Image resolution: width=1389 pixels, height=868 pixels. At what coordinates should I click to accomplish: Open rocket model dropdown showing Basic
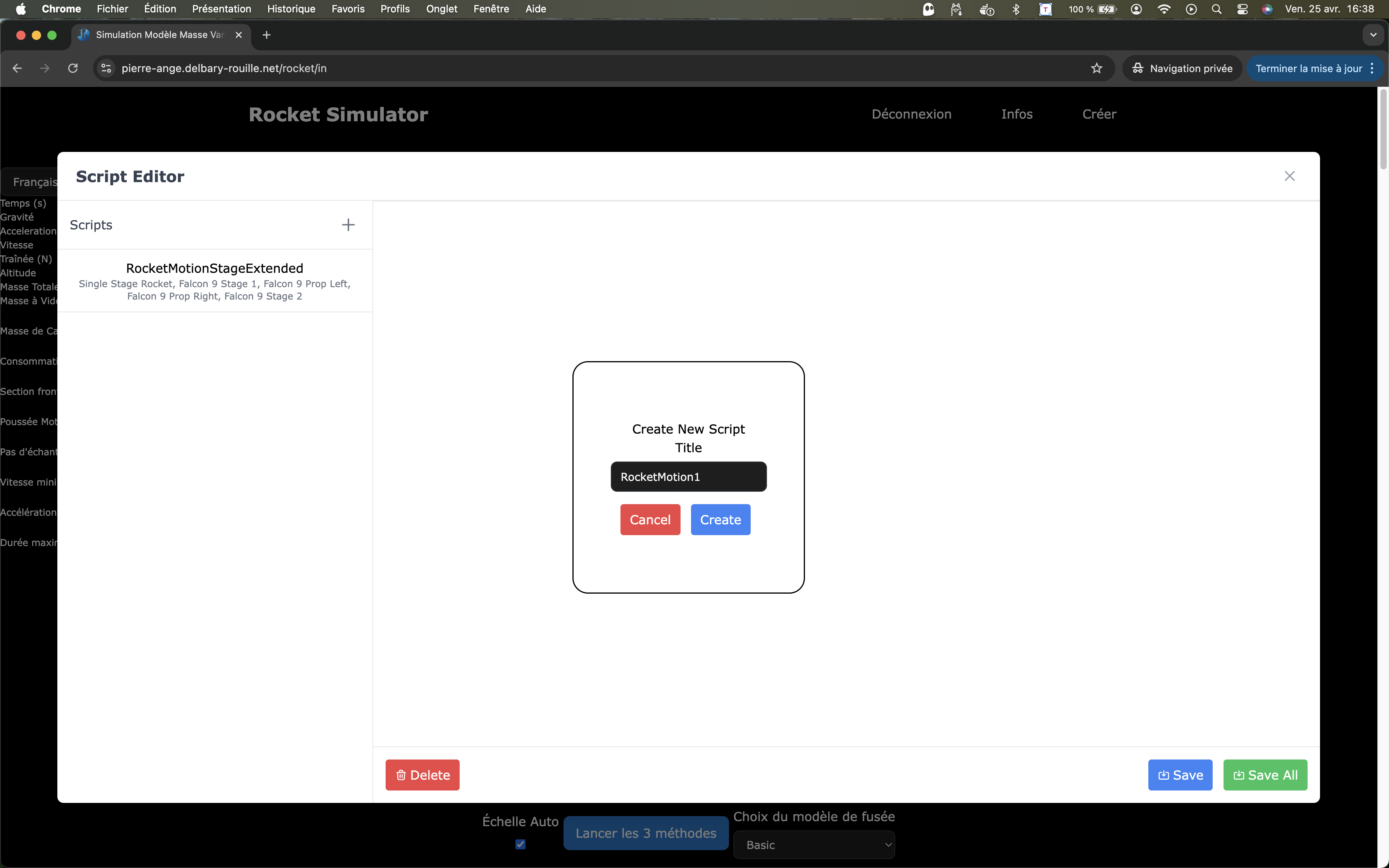tap(814, 844)
